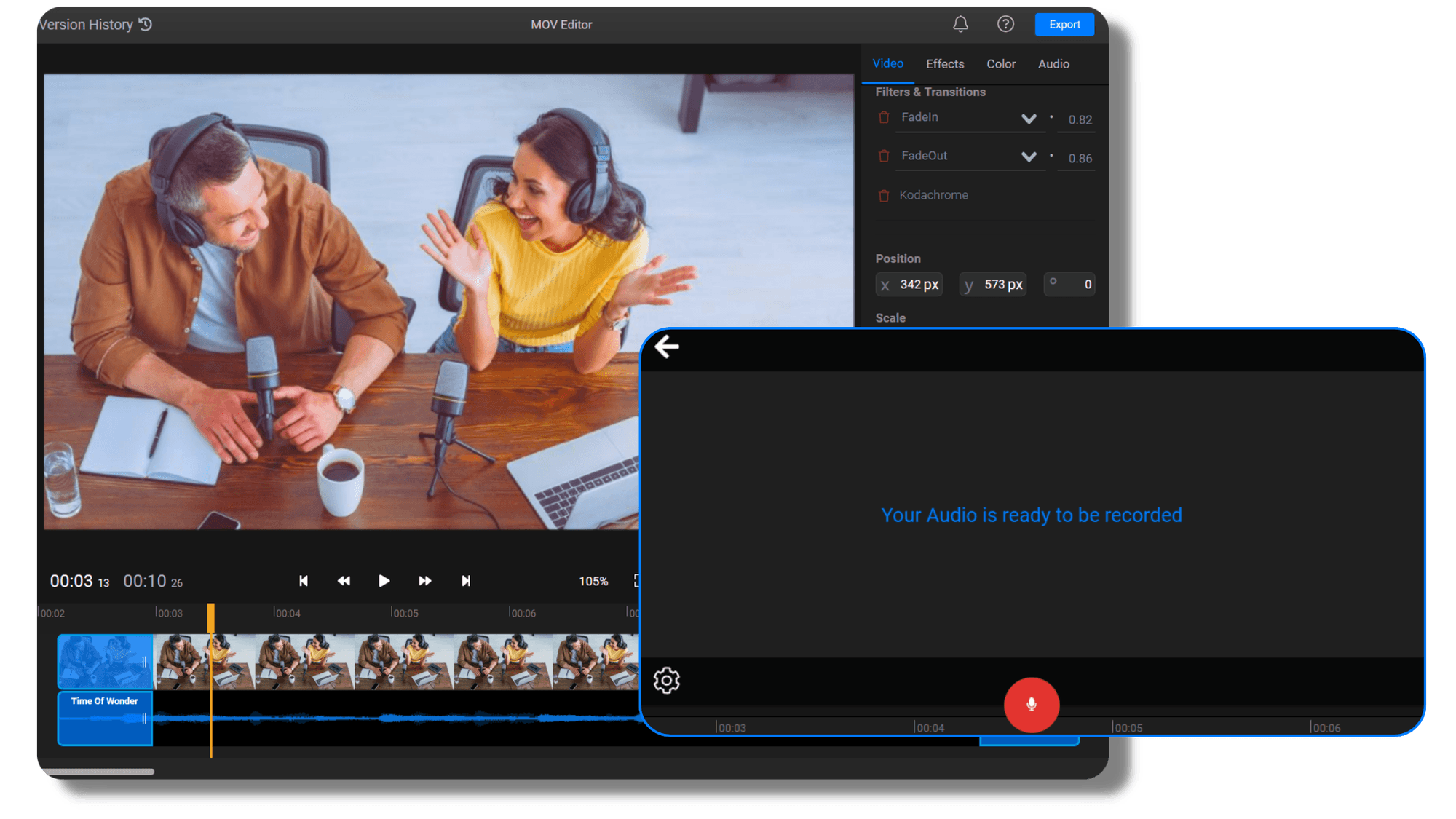Expand the FadeIn filter dropdown

pyautogui.click(x=1029, y=117)
